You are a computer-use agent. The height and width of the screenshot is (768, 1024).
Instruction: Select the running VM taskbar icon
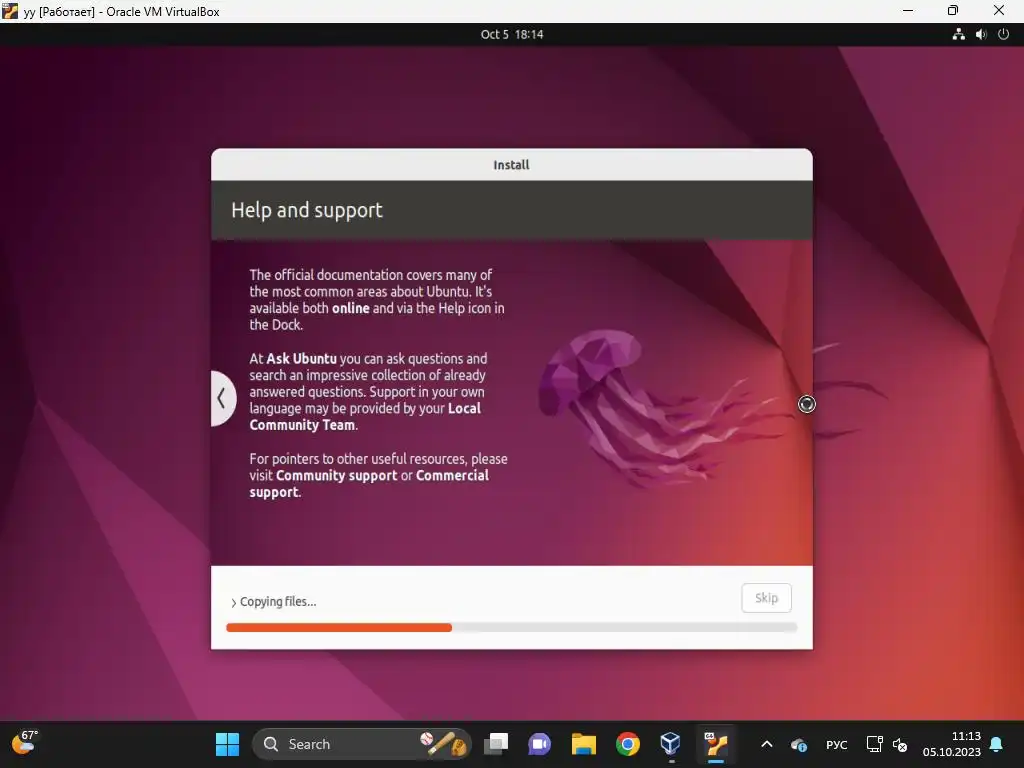(x=716, y=744)
